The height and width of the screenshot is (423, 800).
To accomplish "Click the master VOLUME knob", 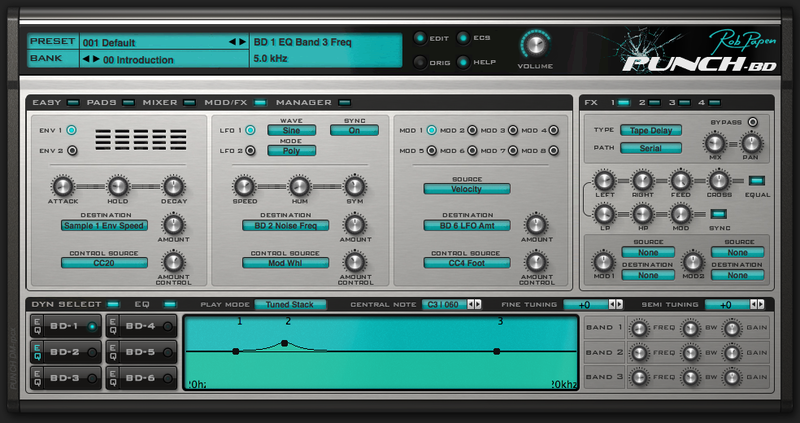I will click(x=535, y=45).
